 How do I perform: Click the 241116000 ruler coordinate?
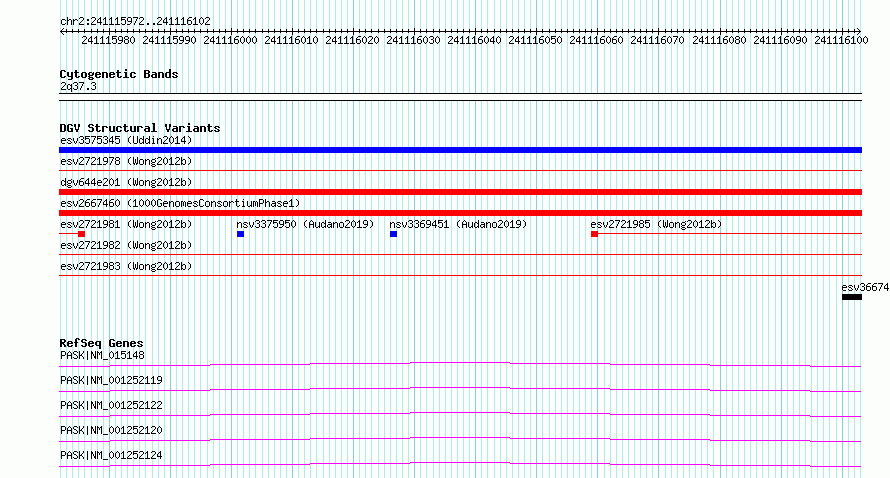coord(230,41)
